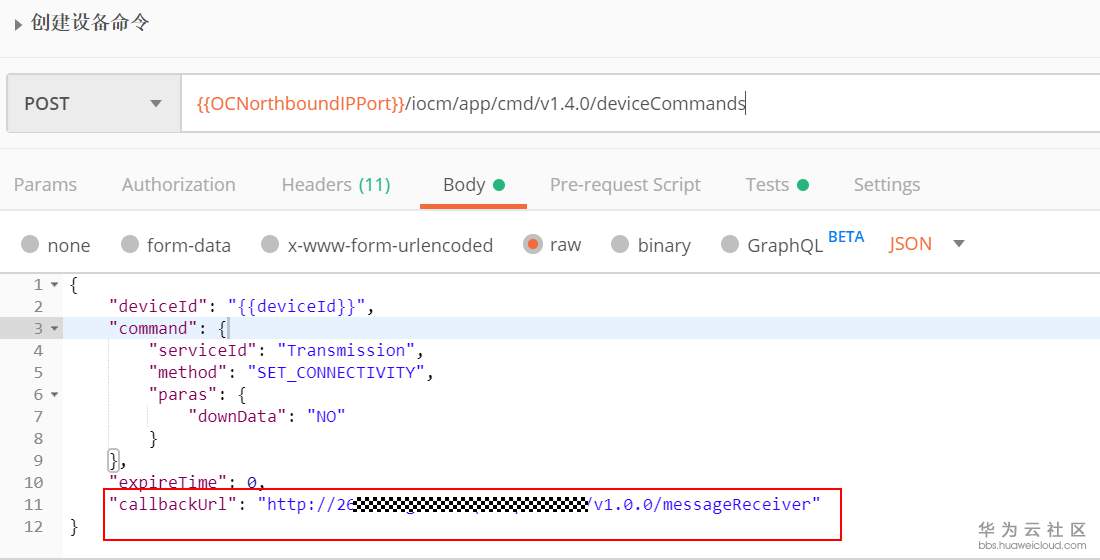The image size is (1100, 560).
Task: Click the "paras" key text
Action: [184, 394]
